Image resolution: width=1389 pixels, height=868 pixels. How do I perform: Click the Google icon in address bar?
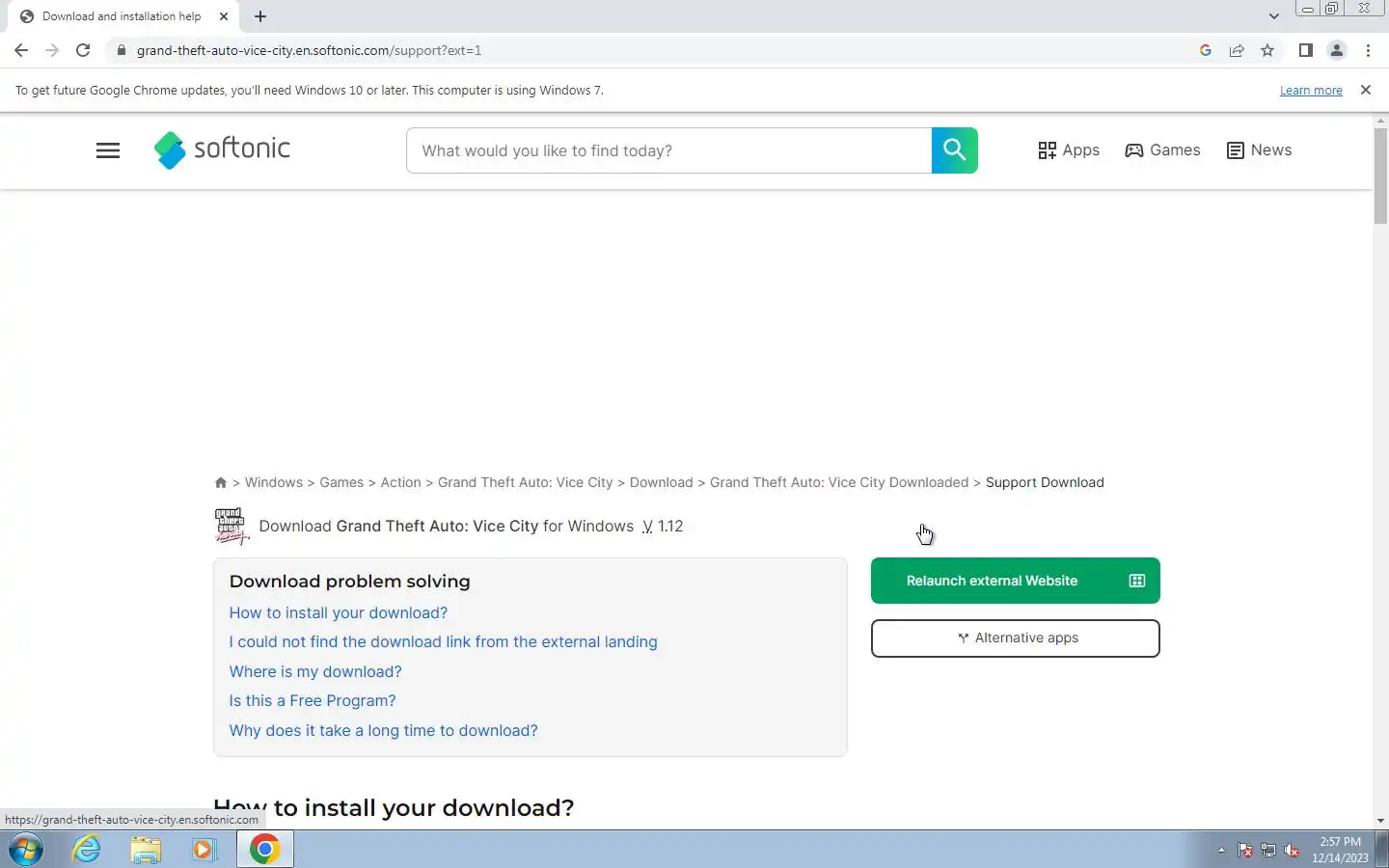tap(1205, 50)
